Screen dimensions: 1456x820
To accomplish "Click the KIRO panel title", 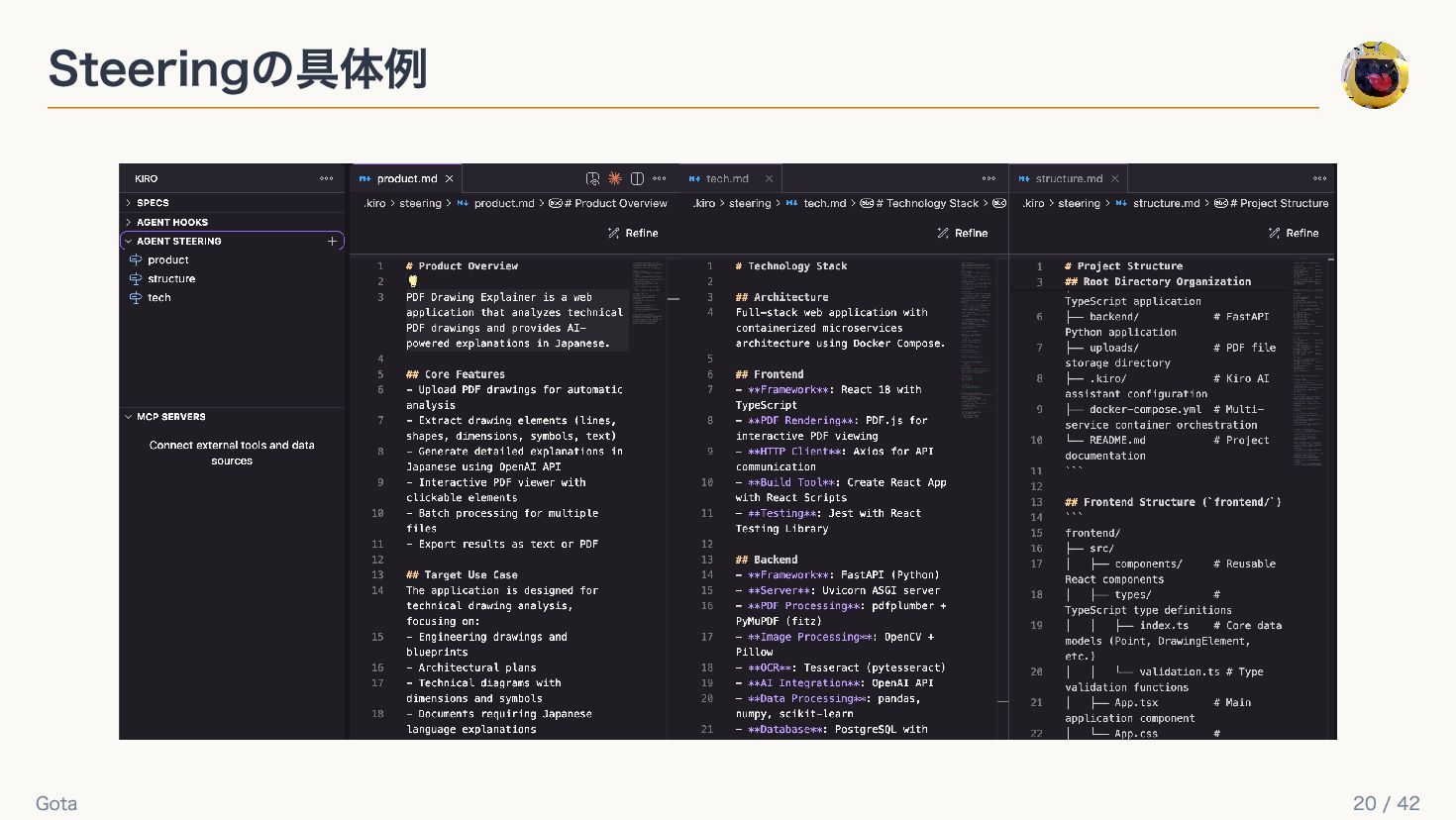I will [147, 179].
